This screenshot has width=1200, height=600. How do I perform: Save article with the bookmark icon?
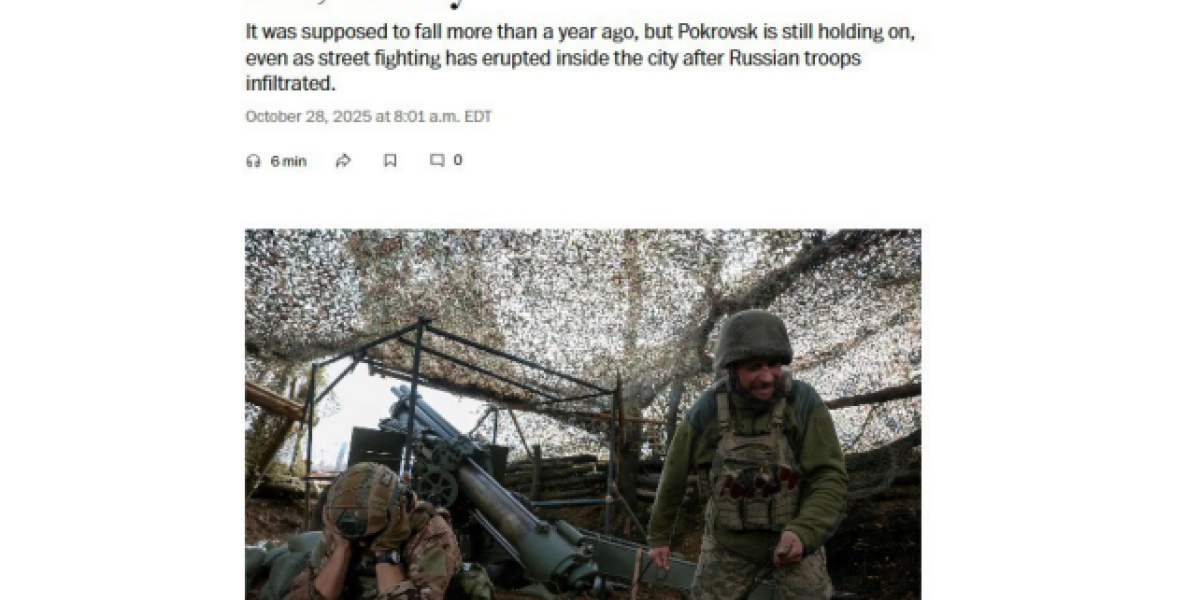pyautogui.click(x=390, y=161)
